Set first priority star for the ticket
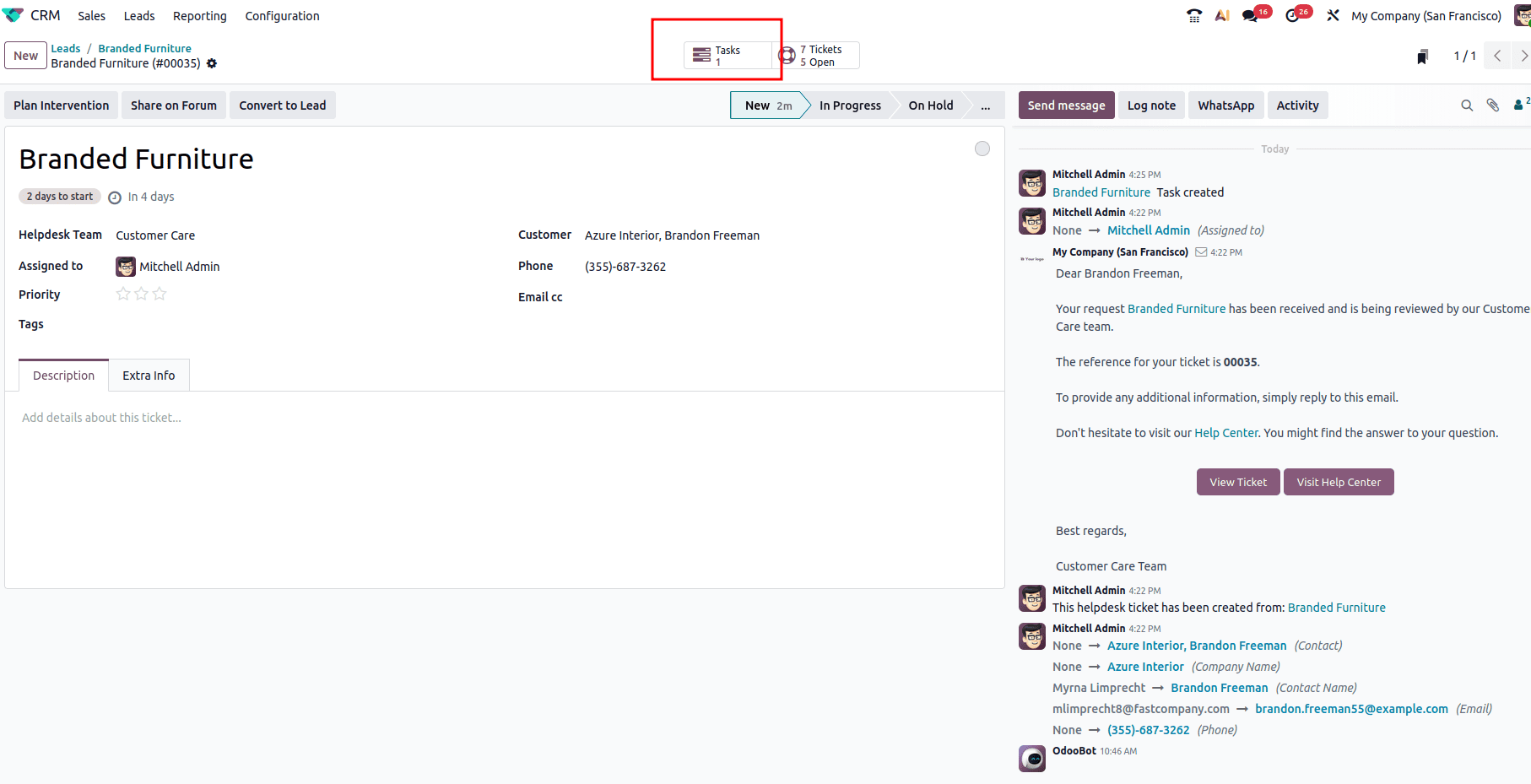This screenshot has height=784, width=1531. (x=122, y=294)
